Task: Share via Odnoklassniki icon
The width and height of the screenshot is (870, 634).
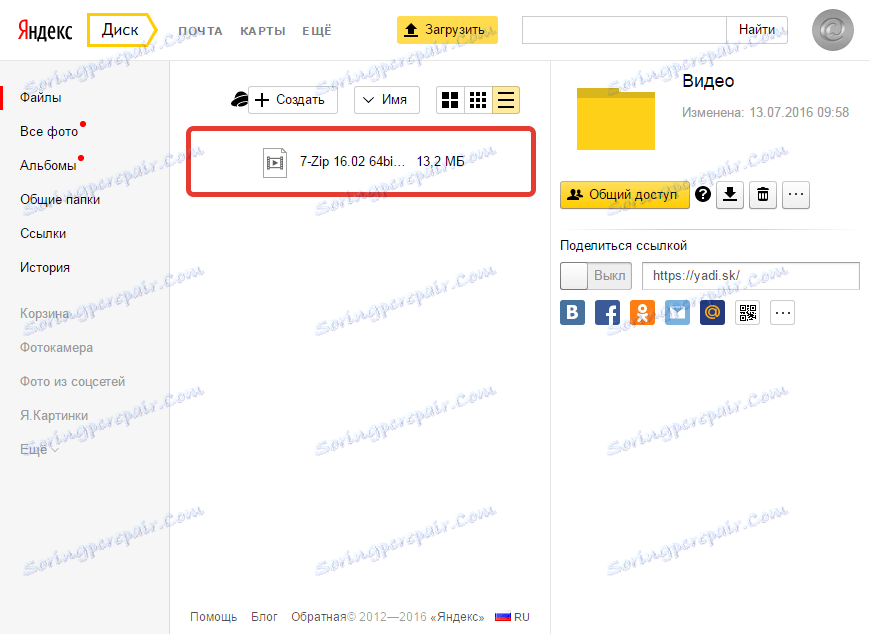Action: [x=643, y=313]
